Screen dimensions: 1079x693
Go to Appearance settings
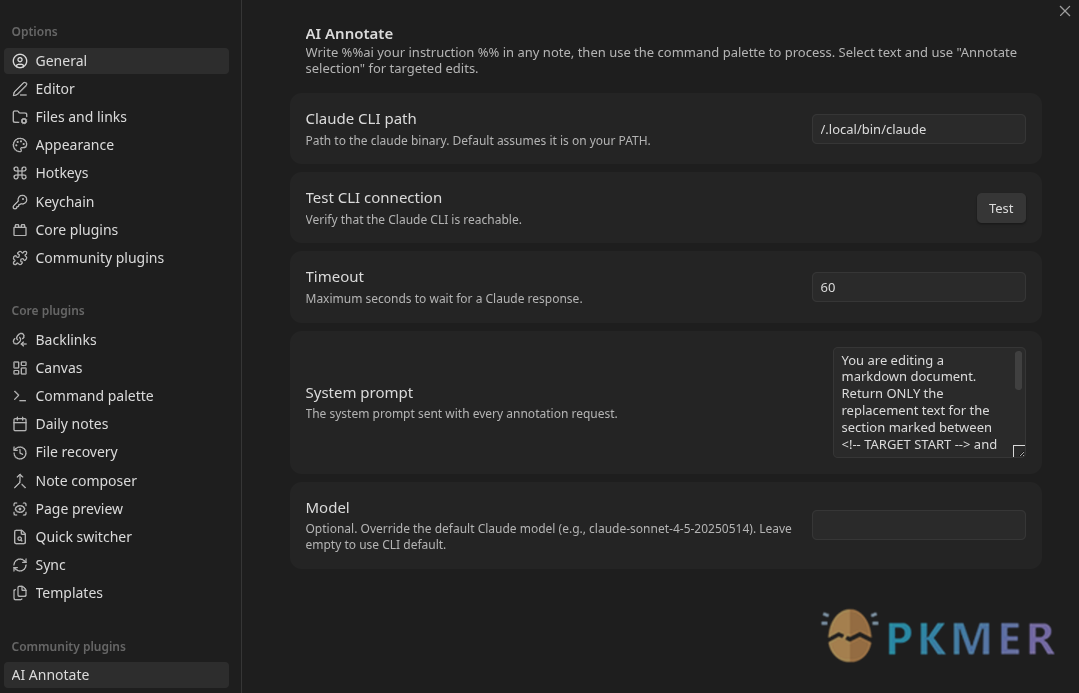(116, 145)
